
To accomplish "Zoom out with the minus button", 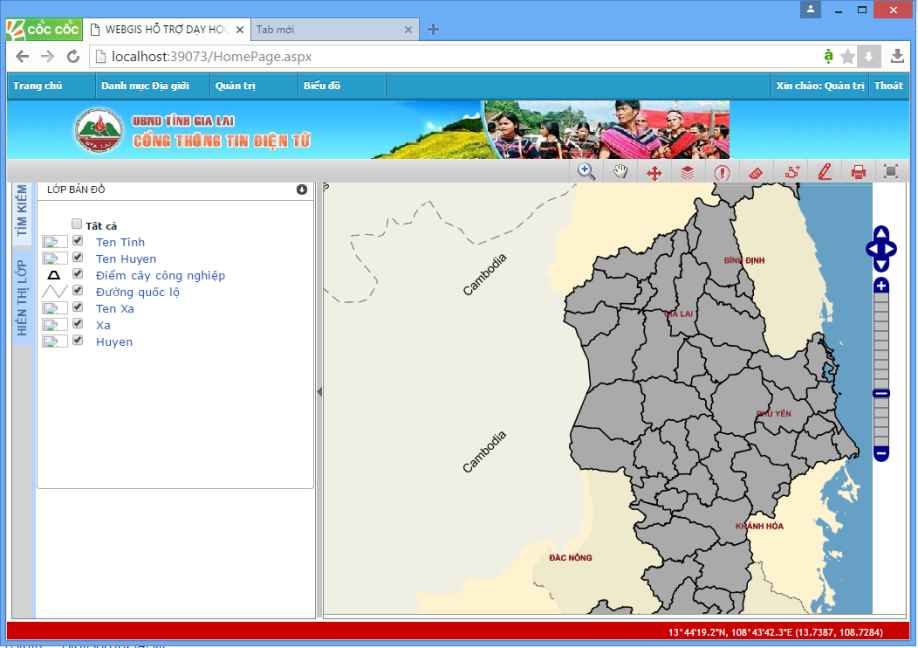I will point(881,453).
